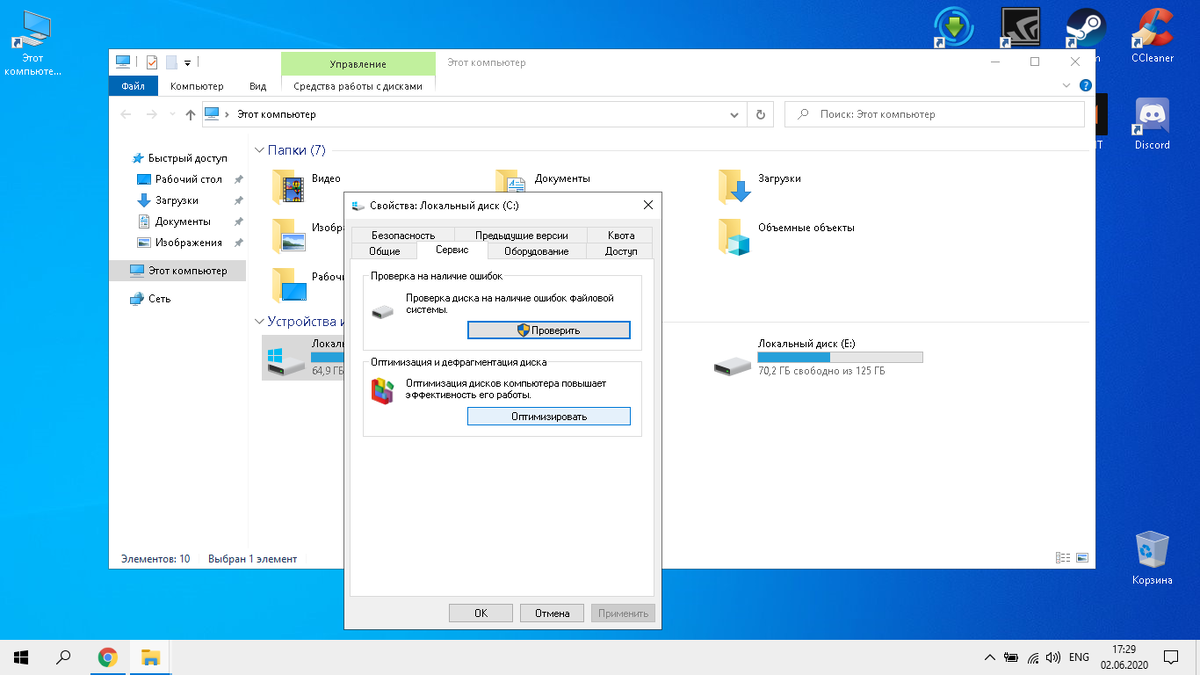Viewport: 1200px width, 675px height.
Task: Collapse the Папки (7) group
Action: pos(259,150)
